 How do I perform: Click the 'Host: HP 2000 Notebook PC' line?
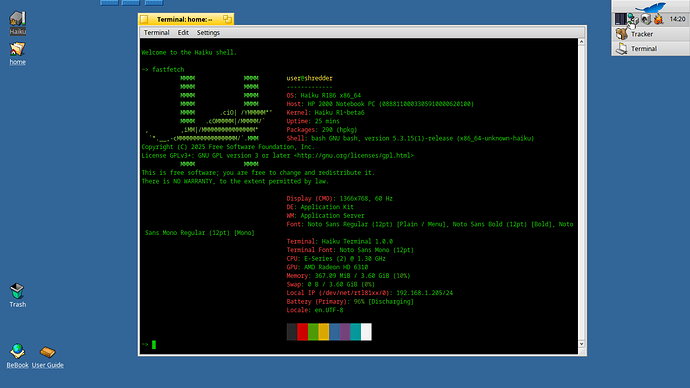click(x=380, y=104)
